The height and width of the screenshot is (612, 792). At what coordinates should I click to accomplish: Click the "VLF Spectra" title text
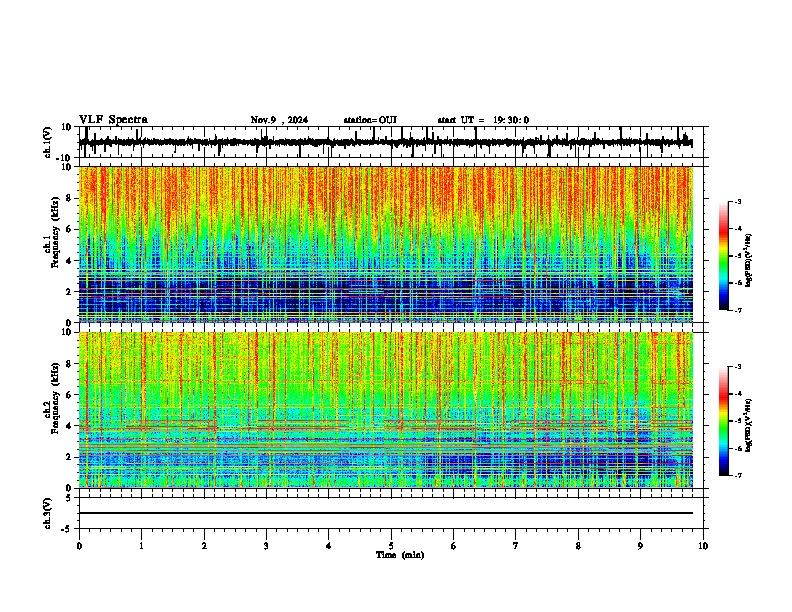coord(113,120)
